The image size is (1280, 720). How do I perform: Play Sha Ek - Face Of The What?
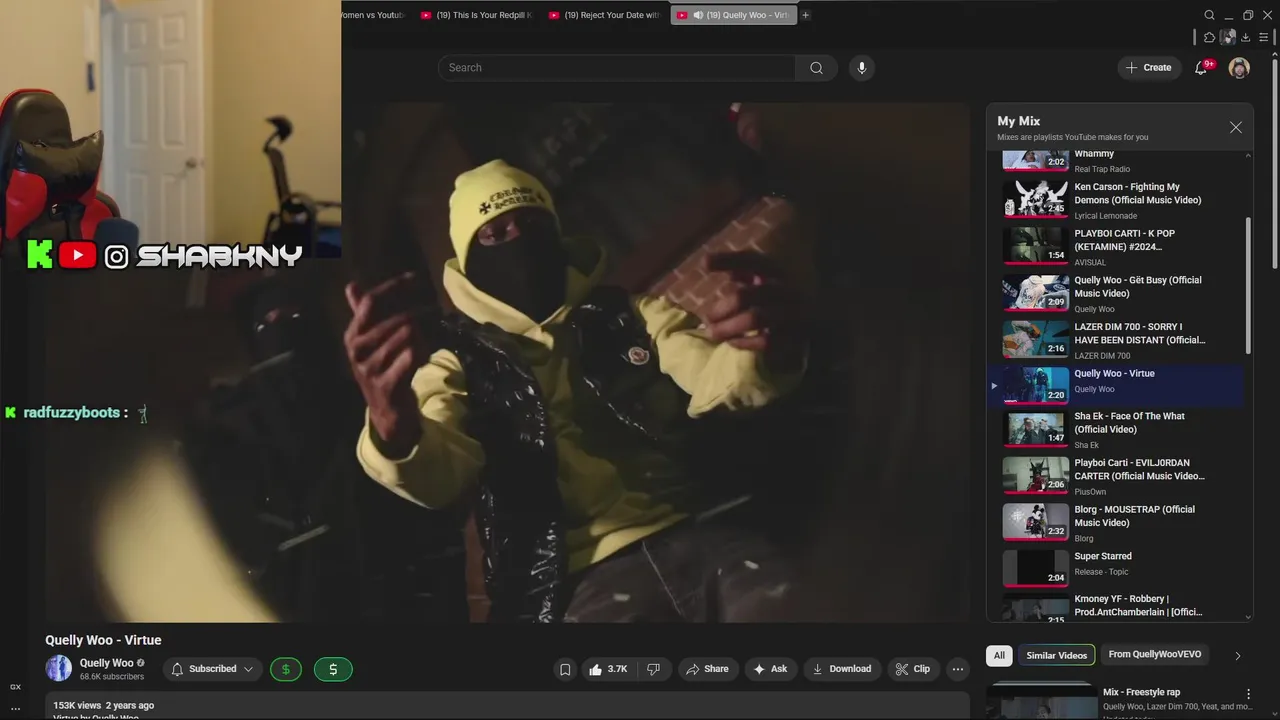[x=1121, y=430]
